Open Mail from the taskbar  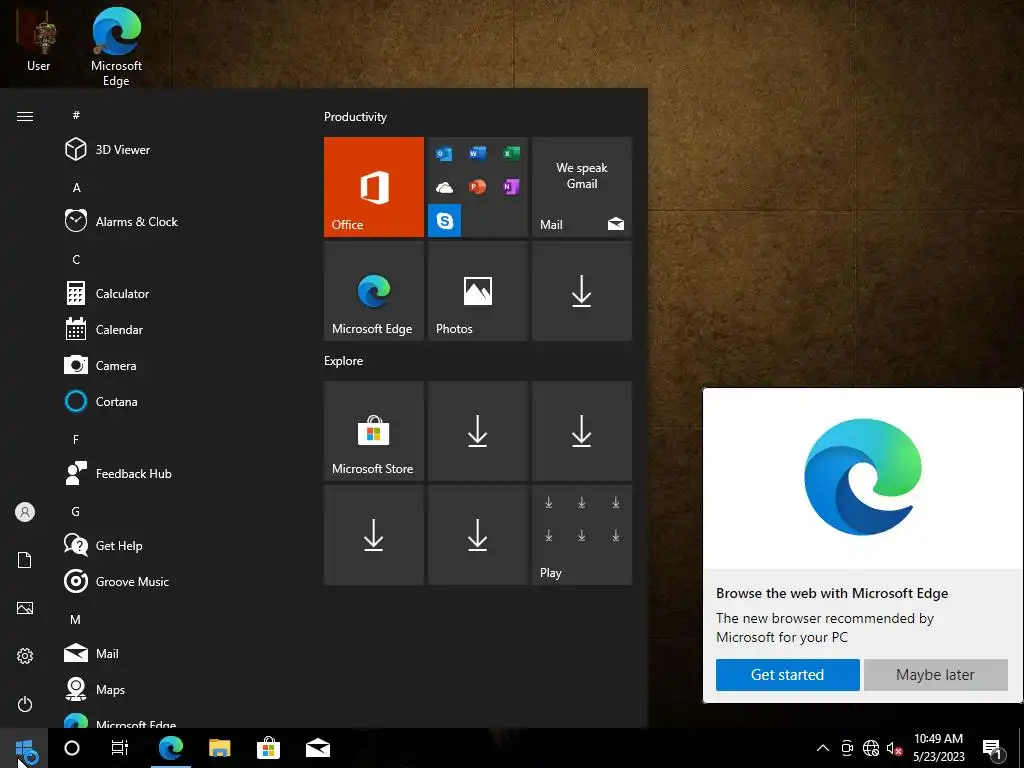317,748
